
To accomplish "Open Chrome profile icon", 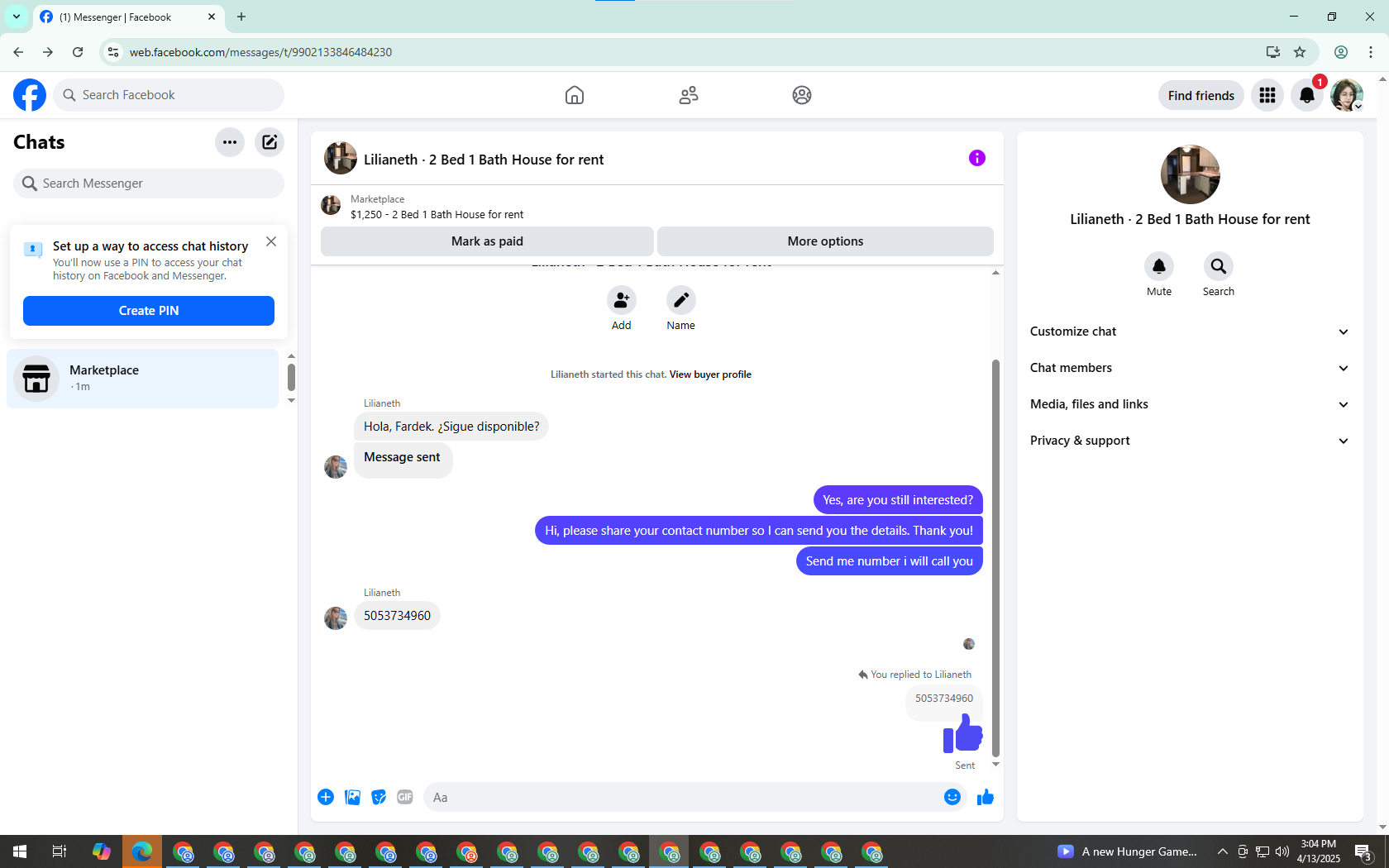I will pos(1341,52).
